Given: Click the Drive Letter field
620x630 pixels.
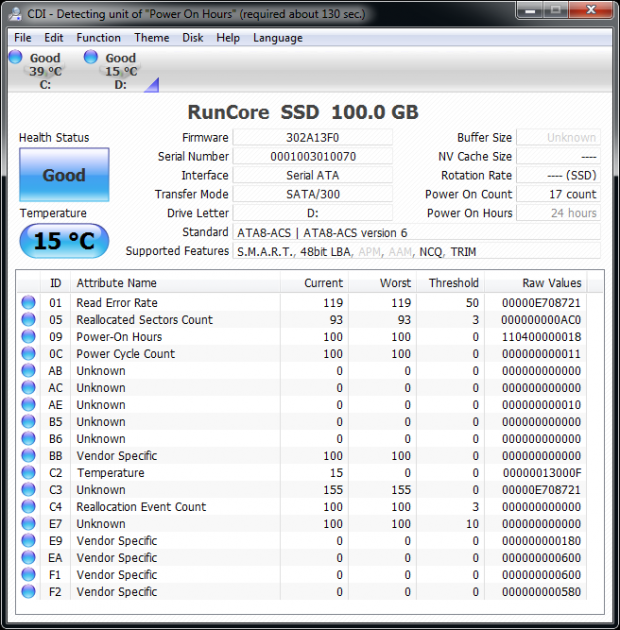Looking at the screenshot, I should coord(313,213).
